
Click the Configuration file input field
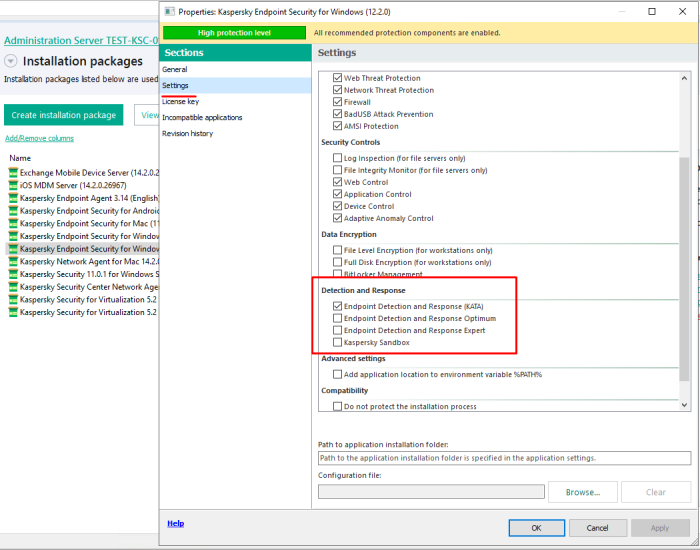(431, 492)
